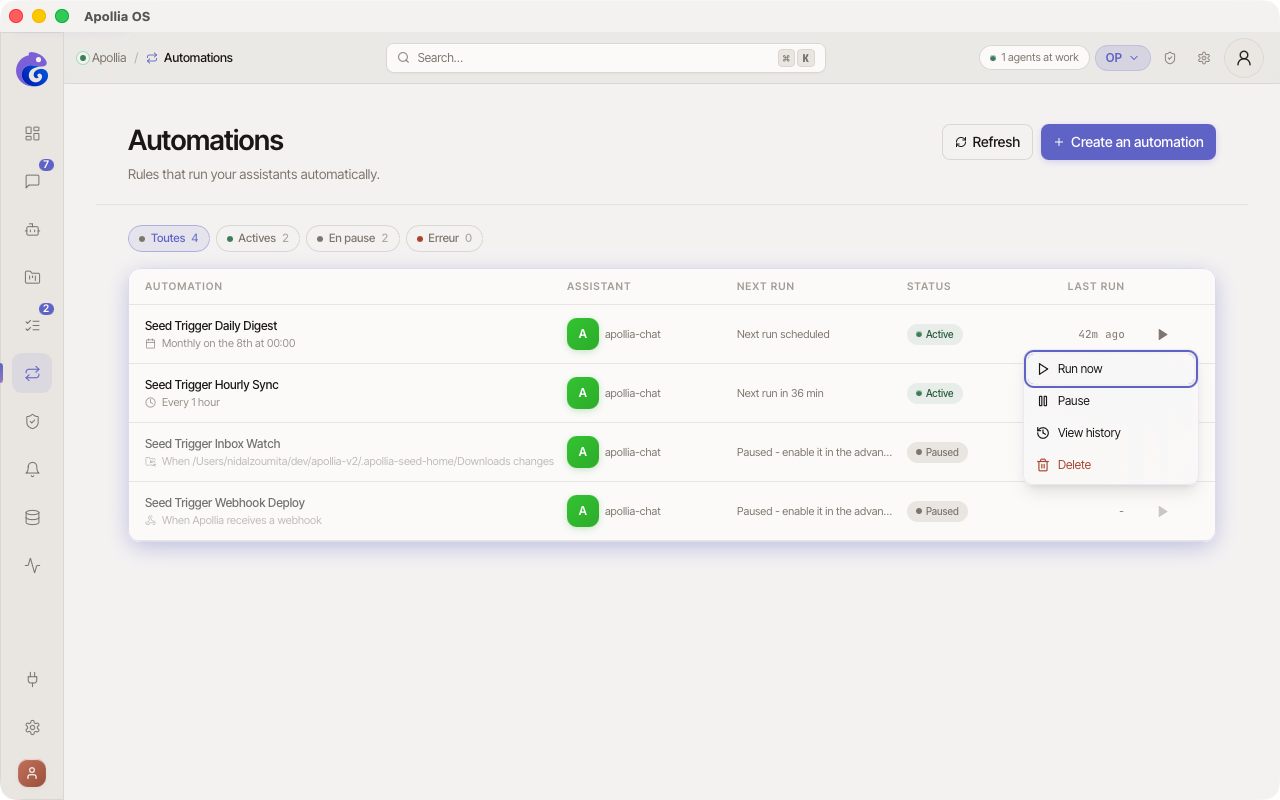1280x800 pixels.
Task: Click the Refresh button
Action: 987,142
